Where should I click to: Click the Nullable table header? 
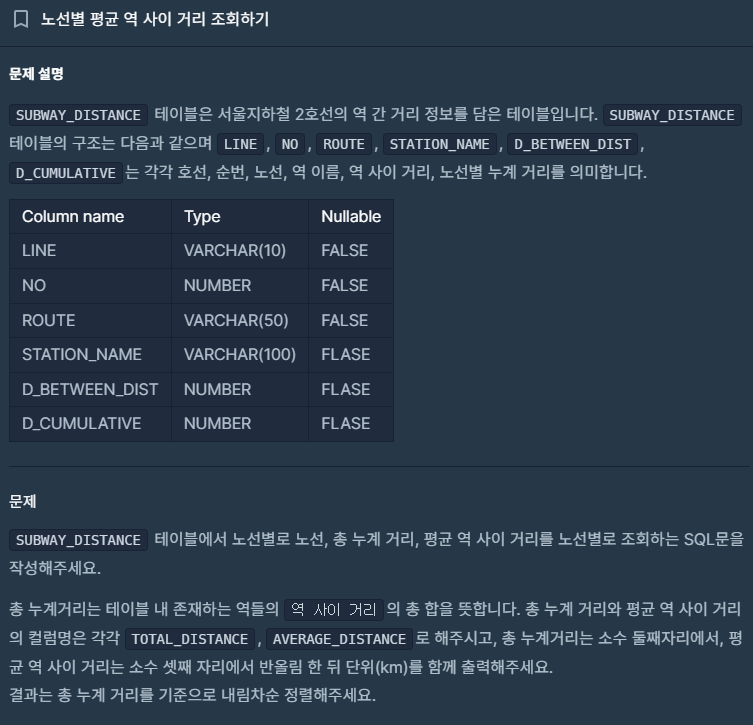[351, 217]
